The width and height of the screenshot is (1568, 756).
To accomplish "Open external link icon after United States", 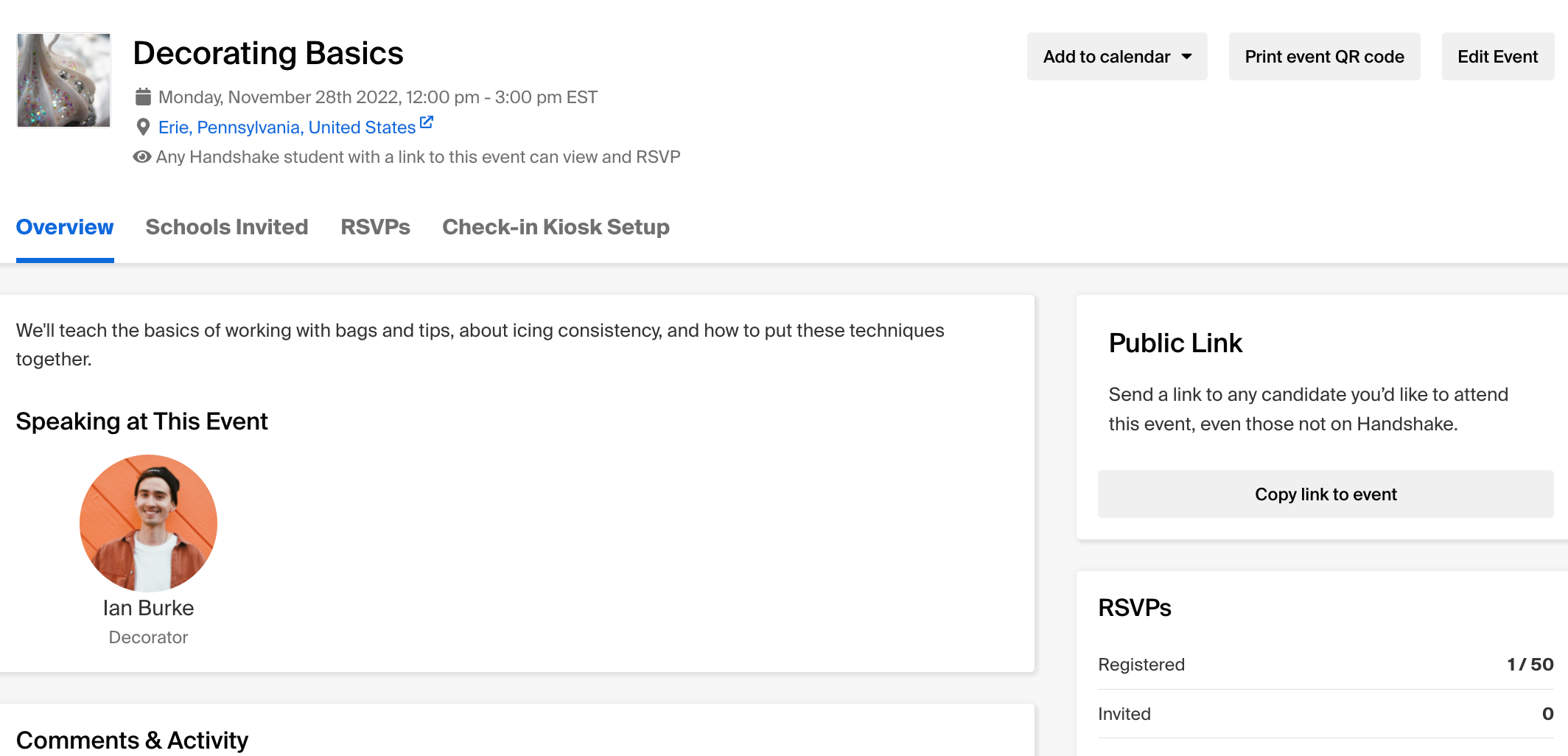I will 426,123.
